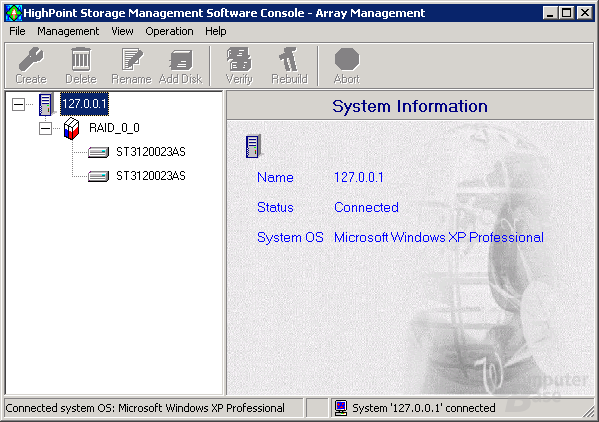
Task: Open the Operation menu
Action: 169,31
